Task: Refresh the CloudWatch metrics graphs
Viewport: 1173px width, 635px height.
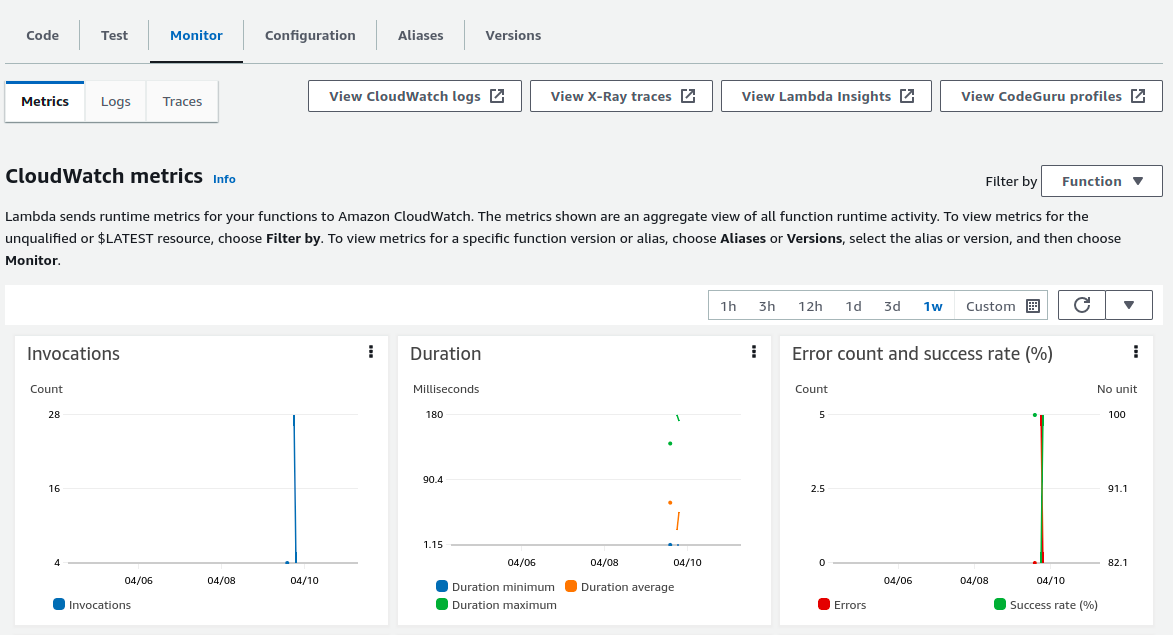Action: (x=1081, y=305)
